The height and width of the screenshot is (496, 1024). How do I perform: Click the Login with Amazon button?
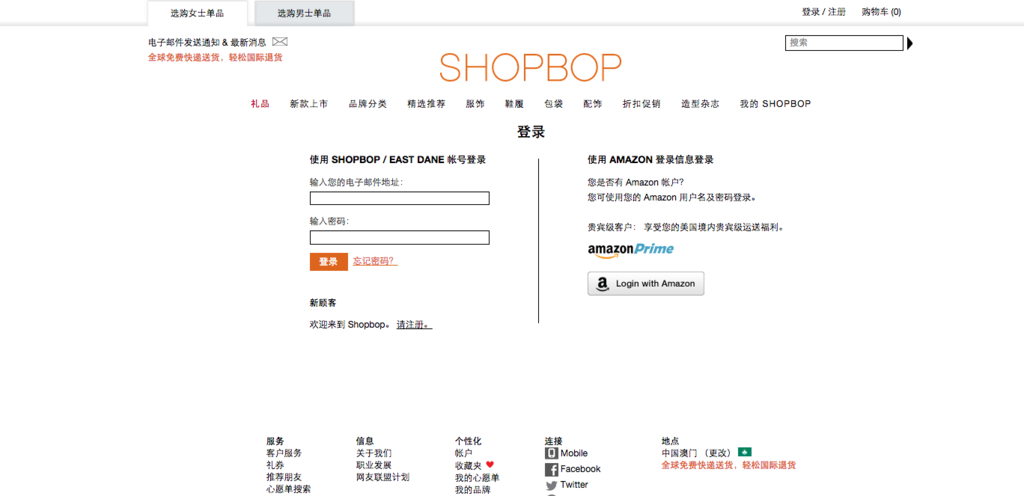[x=646, y=284]
